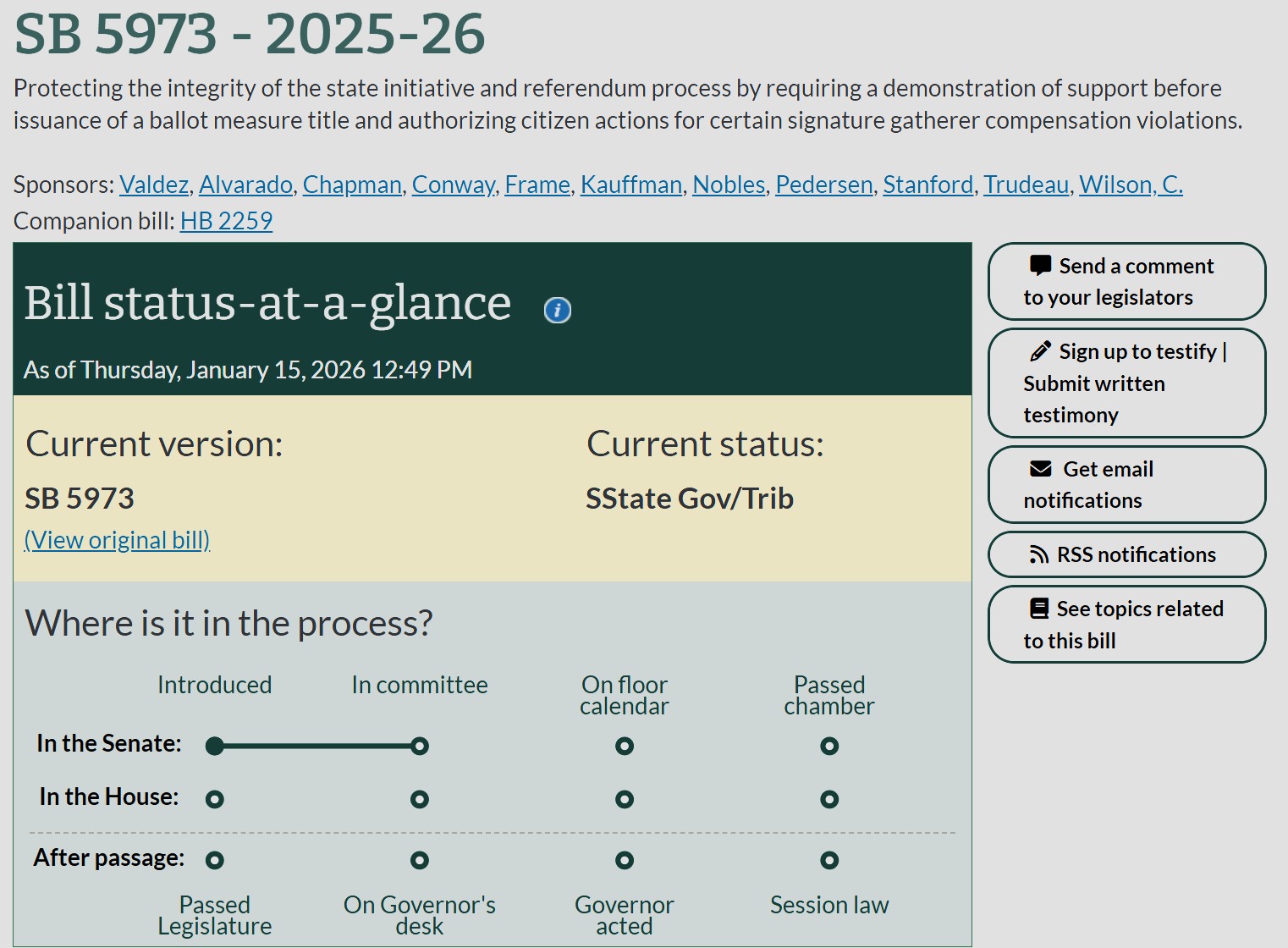Open sponsor Pedersen's link
1288x948 pixels.
[824, 185]
